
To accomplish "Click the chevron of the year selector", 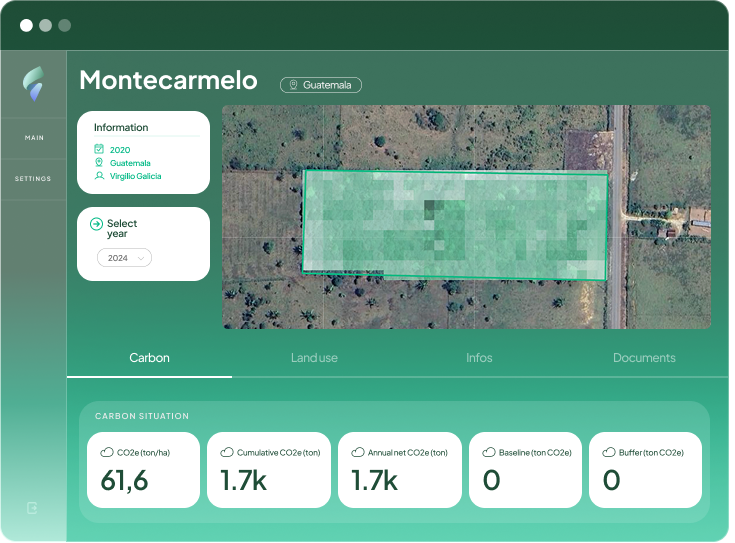I will [x=141, y=258].
